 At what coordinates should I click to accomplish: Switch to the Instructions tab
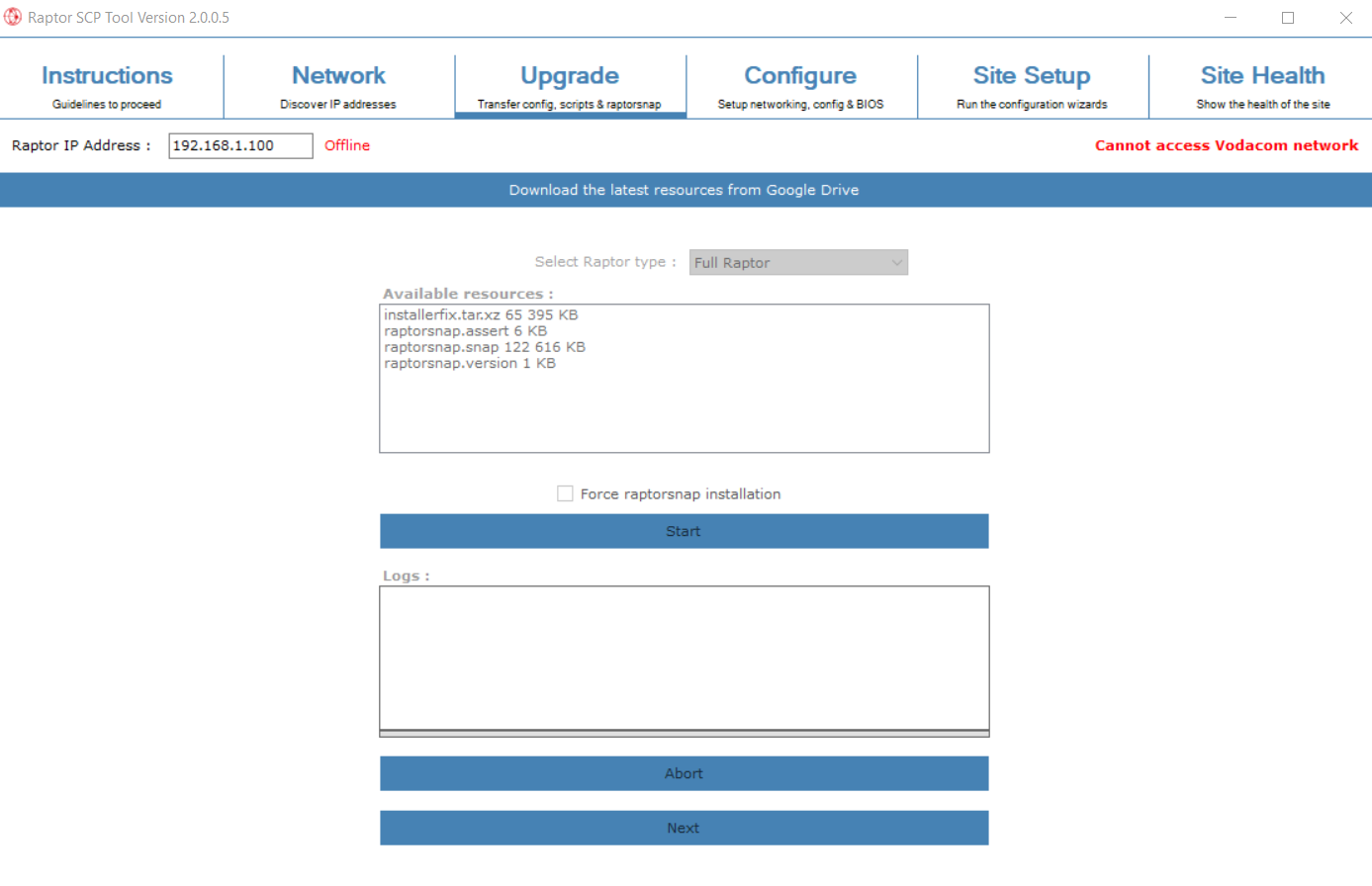point(106,84)
